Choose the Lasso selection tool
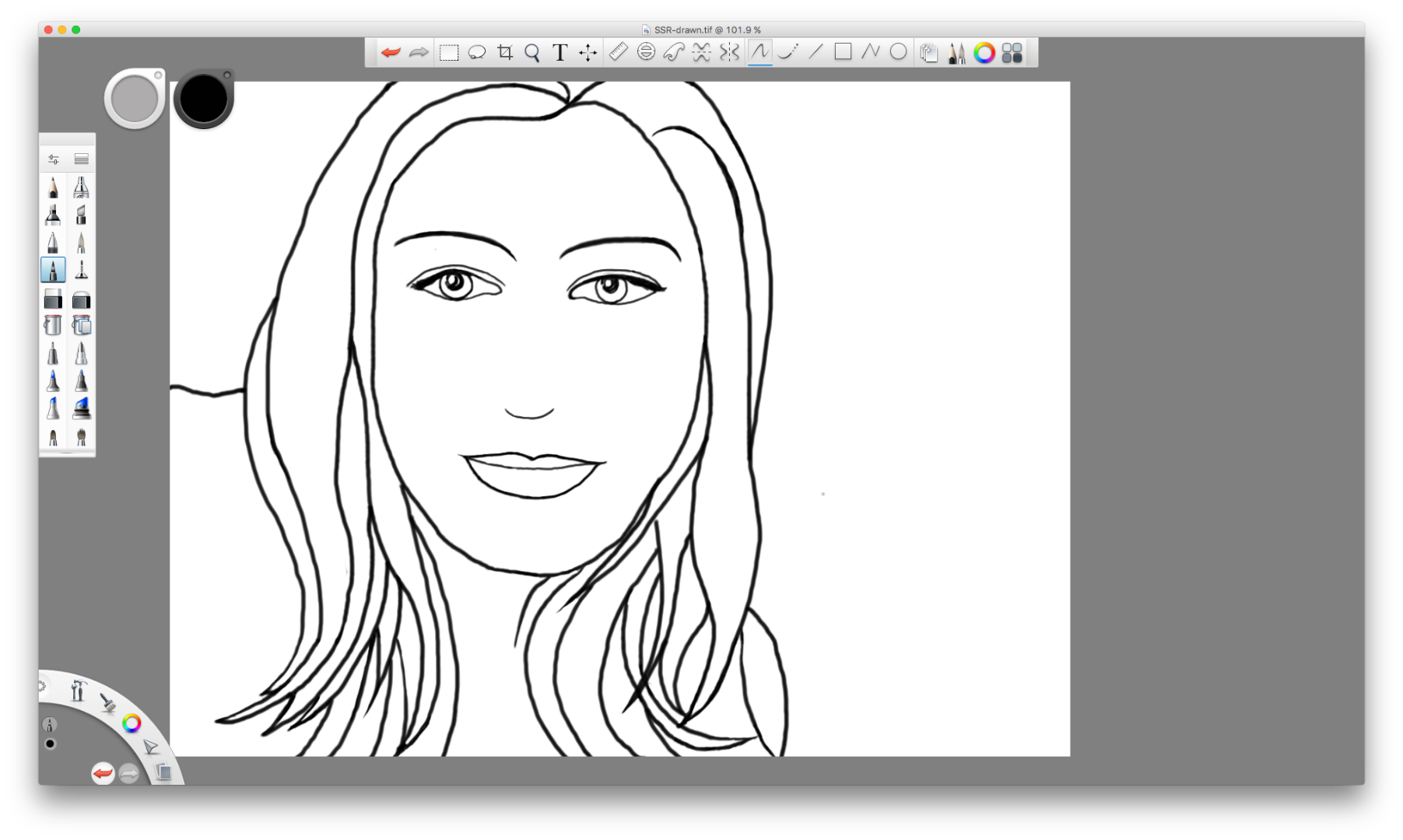 pyautogui.click(x=476, y=53)
